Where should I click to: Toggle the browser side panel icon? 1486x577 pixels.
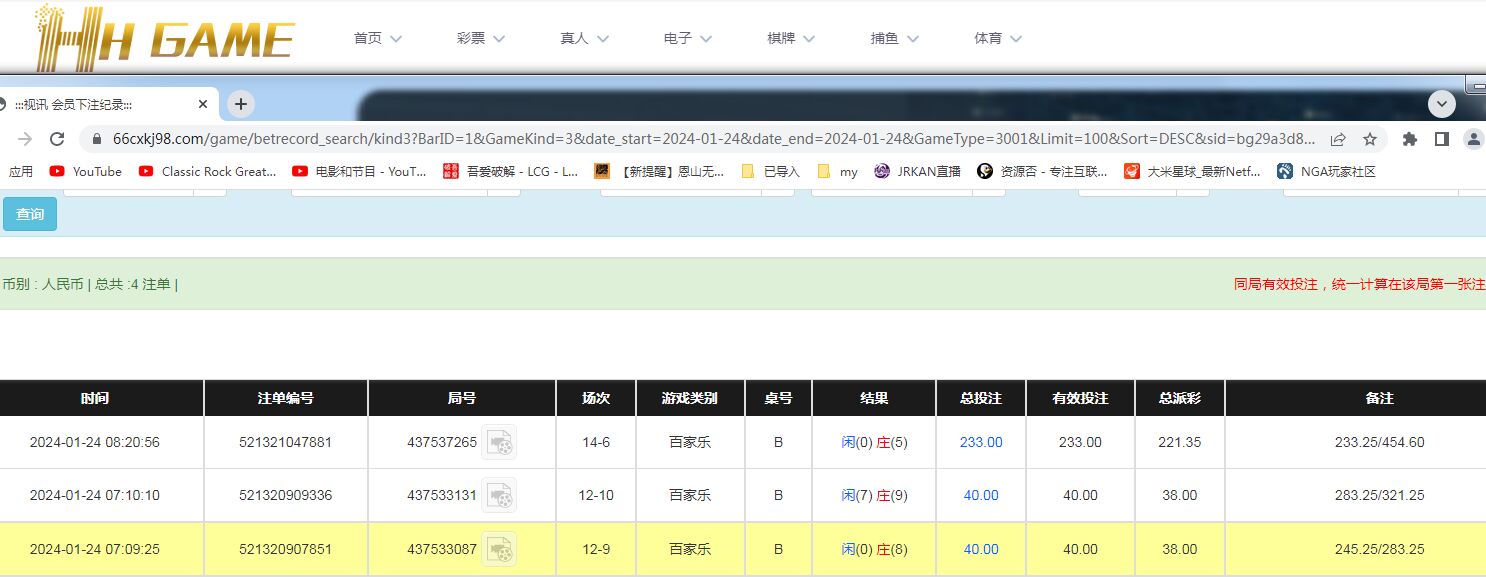pos(1441,139)
